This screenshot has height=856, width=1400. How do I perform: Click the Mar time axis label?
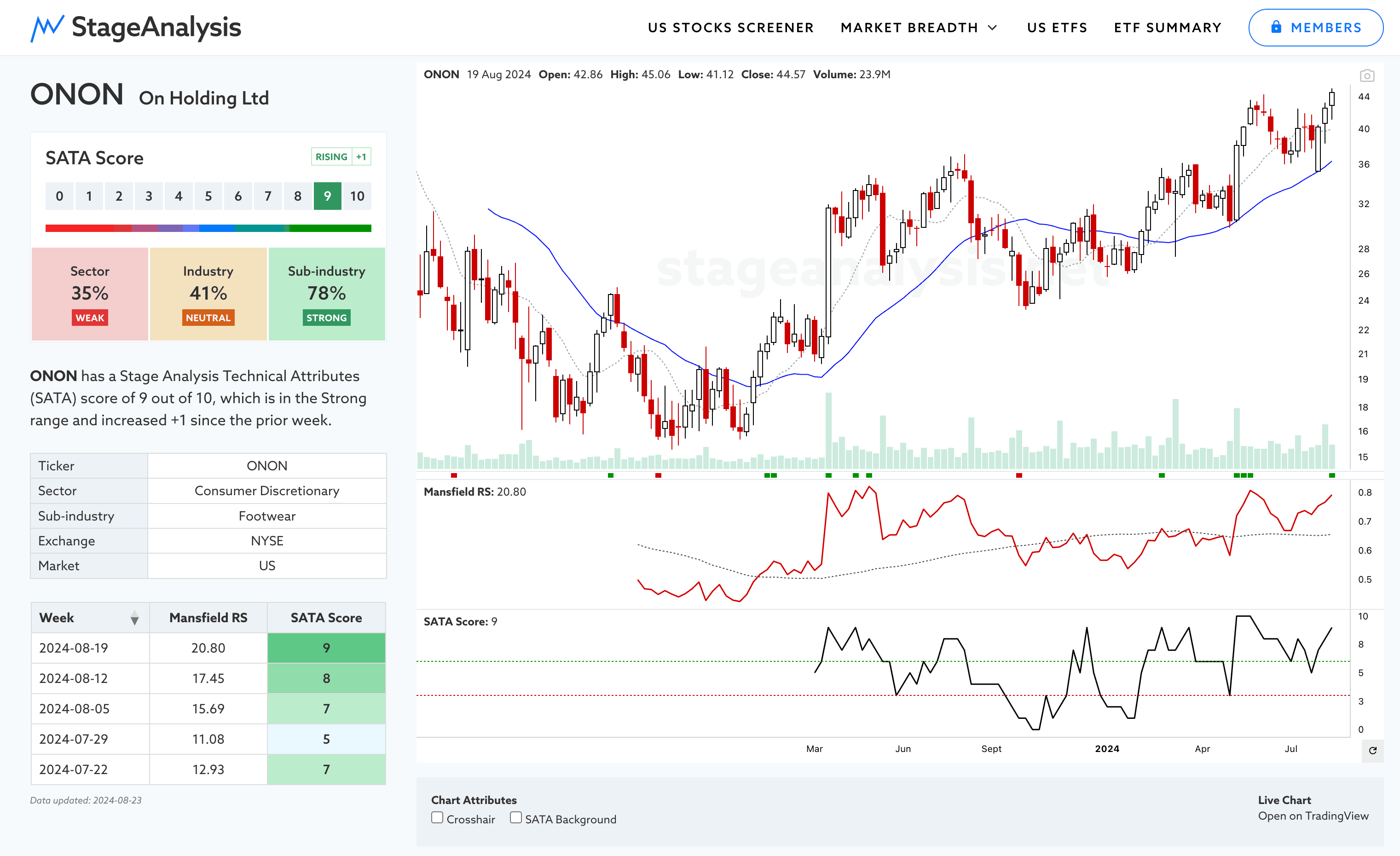(x=814, y=749)
